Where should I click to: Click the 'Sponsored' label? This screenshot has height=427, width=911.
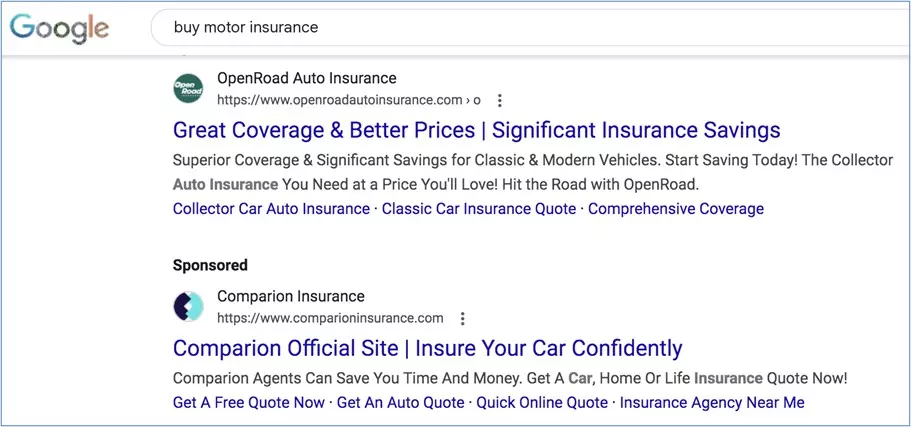click(210, 265)
